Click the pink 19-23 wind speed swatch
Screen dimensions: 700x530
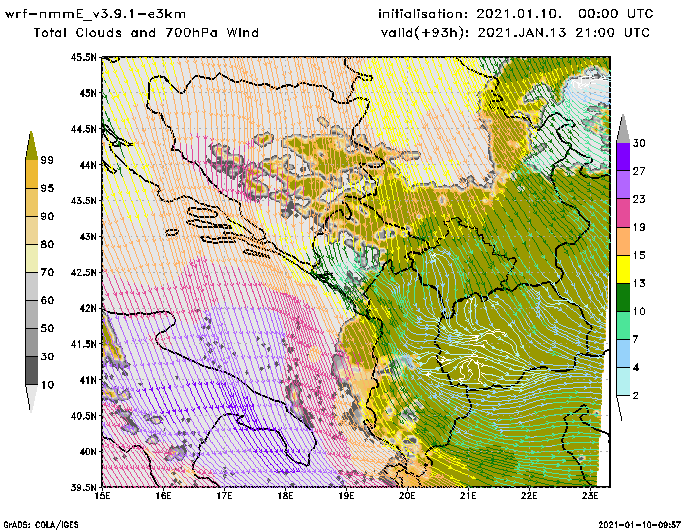(623, 213)
